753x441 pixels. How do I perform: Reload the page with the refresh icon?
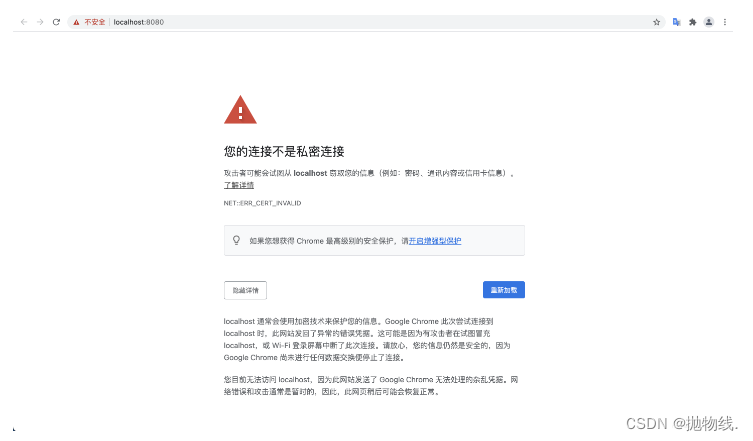(x=56, y=22)
